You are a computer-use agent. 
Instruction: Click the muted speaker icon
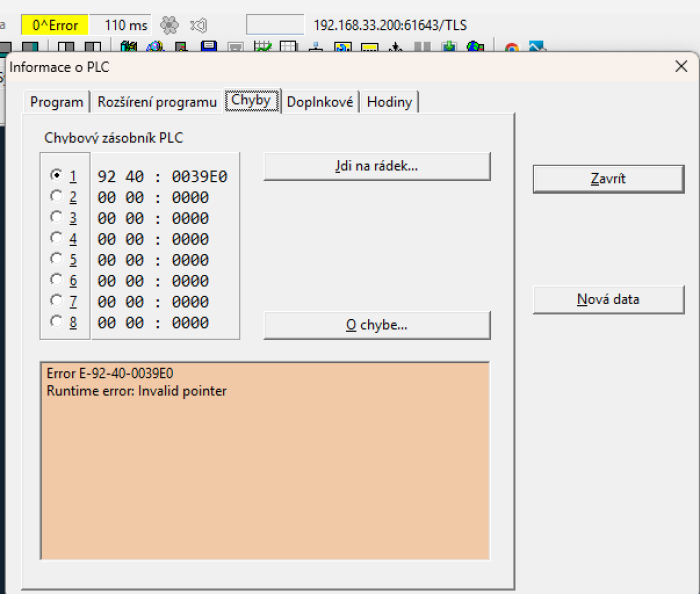point(199,25)
